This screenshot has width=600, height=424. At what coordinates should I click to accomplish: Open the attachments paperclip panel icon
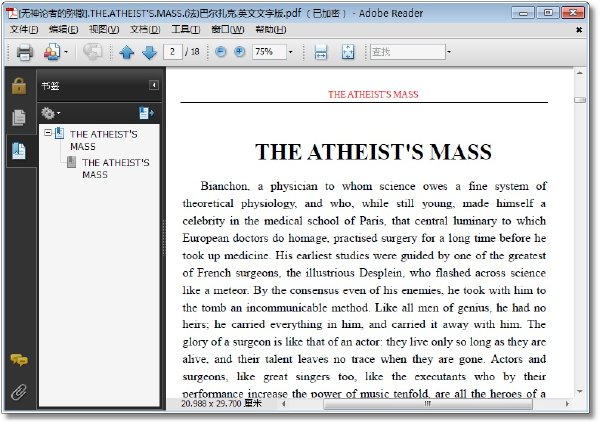pos(19,392)
